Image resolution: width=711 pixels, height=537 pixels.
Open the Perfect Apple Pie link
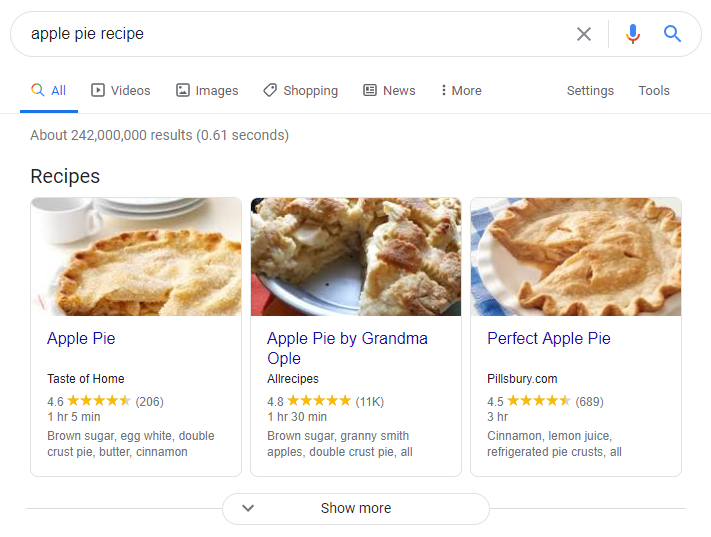[x=548, y=338]
